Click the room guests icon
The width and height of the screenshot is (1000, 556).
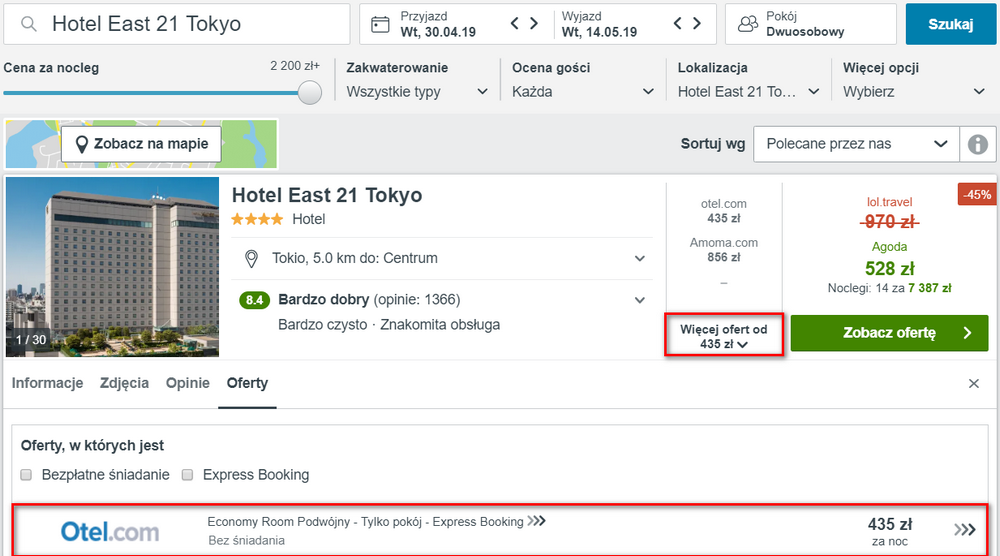tap(747, 24)
